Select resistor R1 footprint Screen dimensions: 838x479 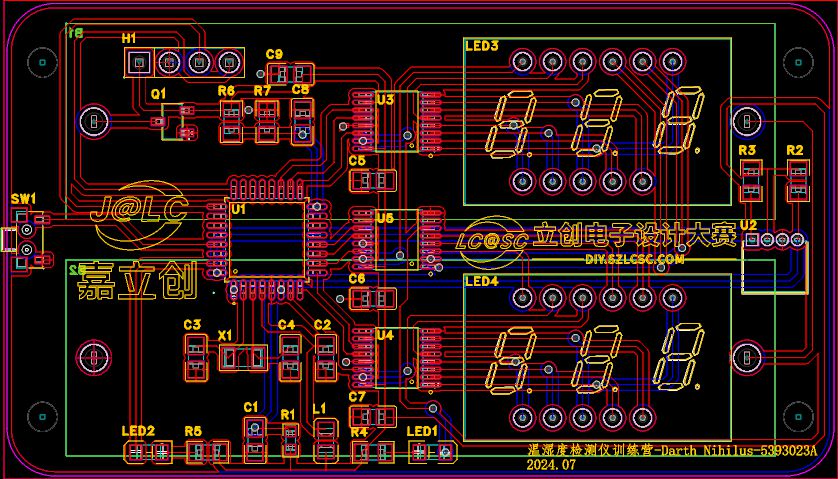click(x=290, y=440)
